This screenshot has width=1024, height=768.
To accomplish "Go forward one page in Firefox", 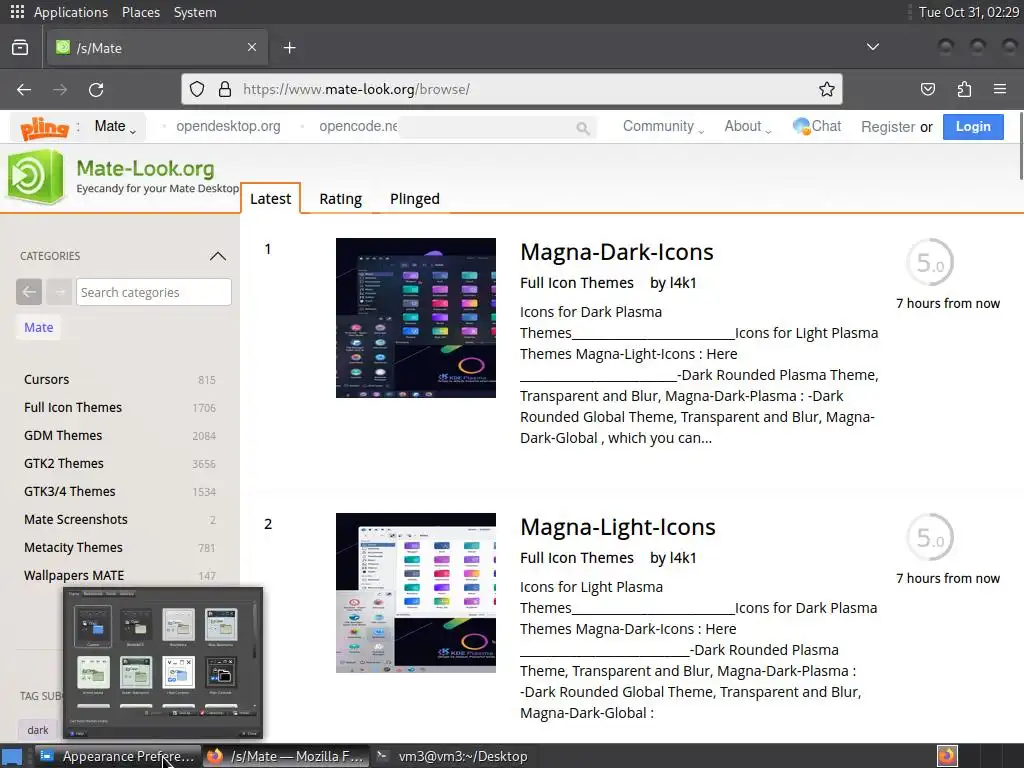I will coord(60,89).
